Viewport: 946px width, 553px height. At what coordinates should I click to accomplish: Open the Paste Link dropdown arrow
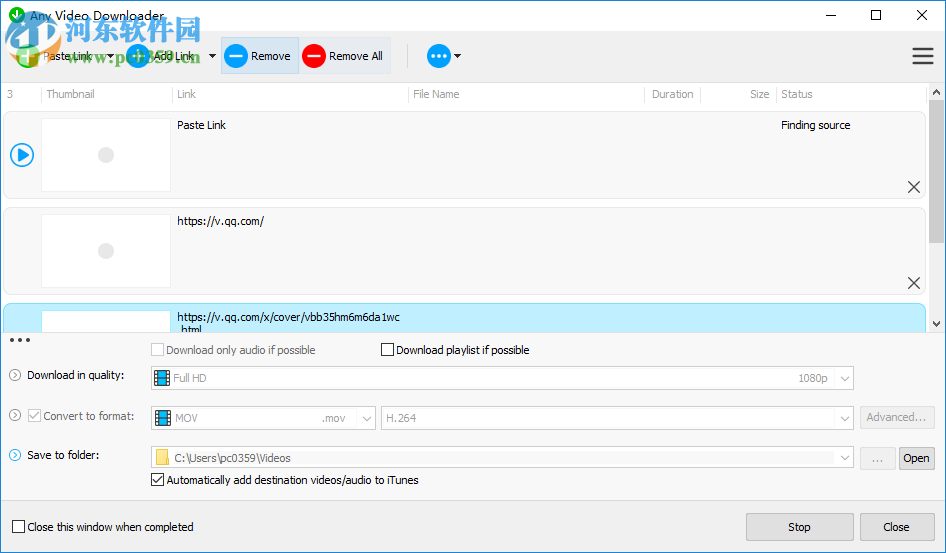110,56
